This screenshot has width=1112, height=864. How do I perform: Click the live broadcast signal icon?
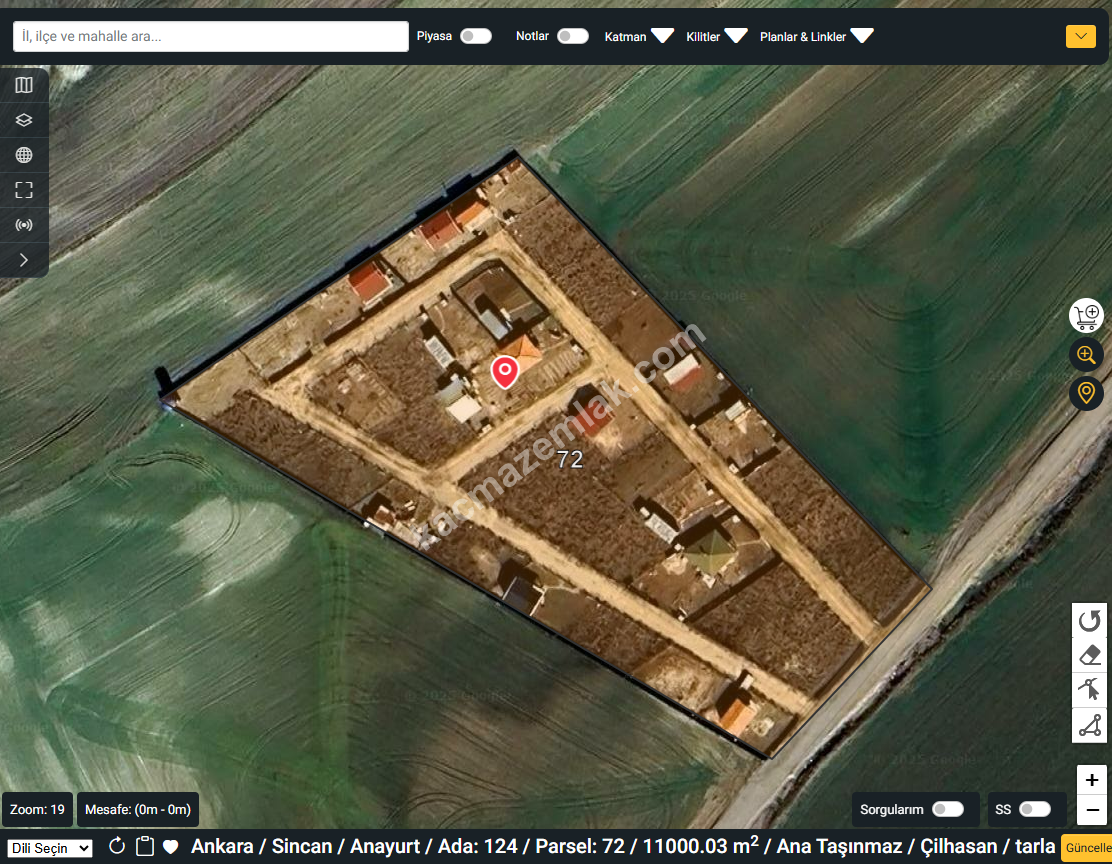click(24, 225)
